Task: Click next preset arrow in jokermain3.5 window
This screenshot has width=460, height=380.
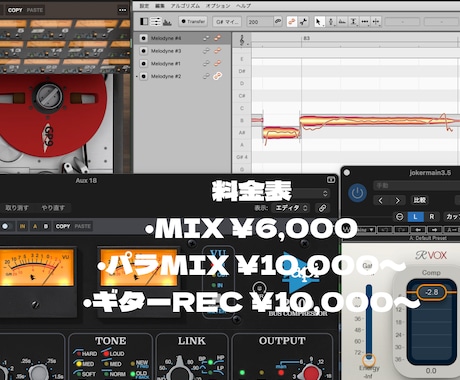Action: pos(397,200)
